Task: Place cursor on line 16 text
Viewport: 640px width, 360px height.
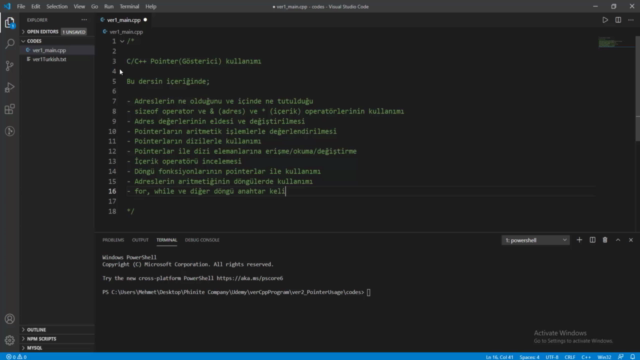Action: pyautogui.click(x=206, y=191)
